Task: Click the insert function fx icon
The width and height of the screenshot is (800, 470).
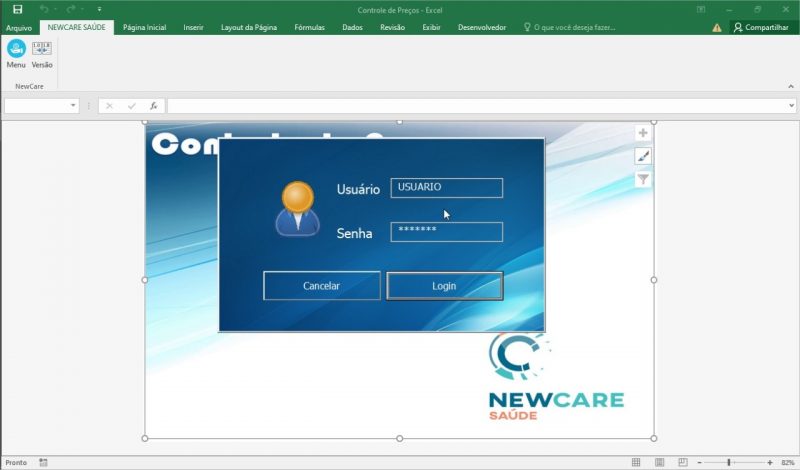Action: (154, 105)
